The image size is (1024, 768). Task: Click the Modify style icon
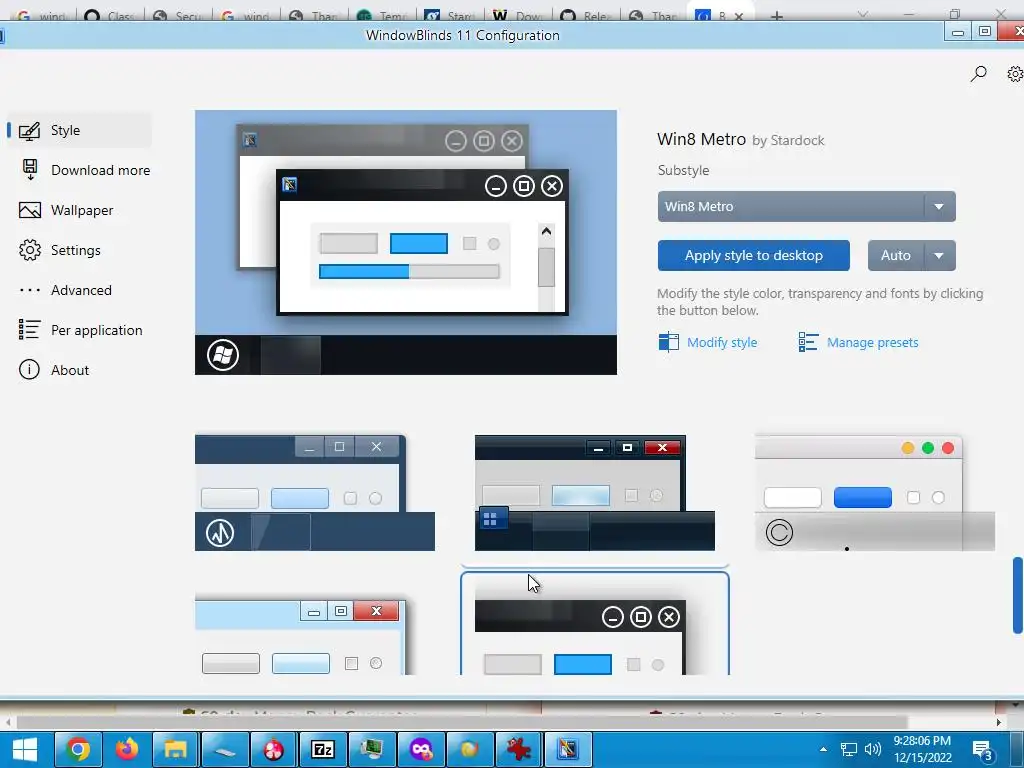(669, 342)
